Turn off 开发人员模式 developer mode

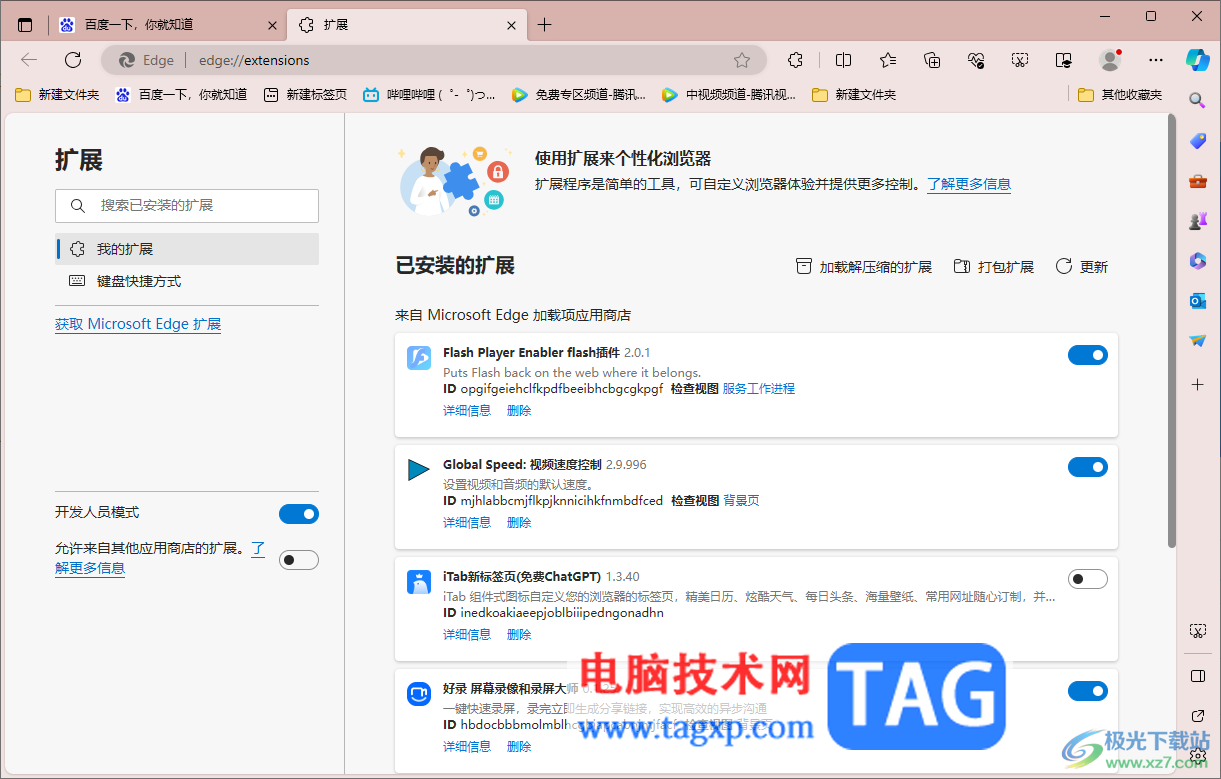click(299, 514)
